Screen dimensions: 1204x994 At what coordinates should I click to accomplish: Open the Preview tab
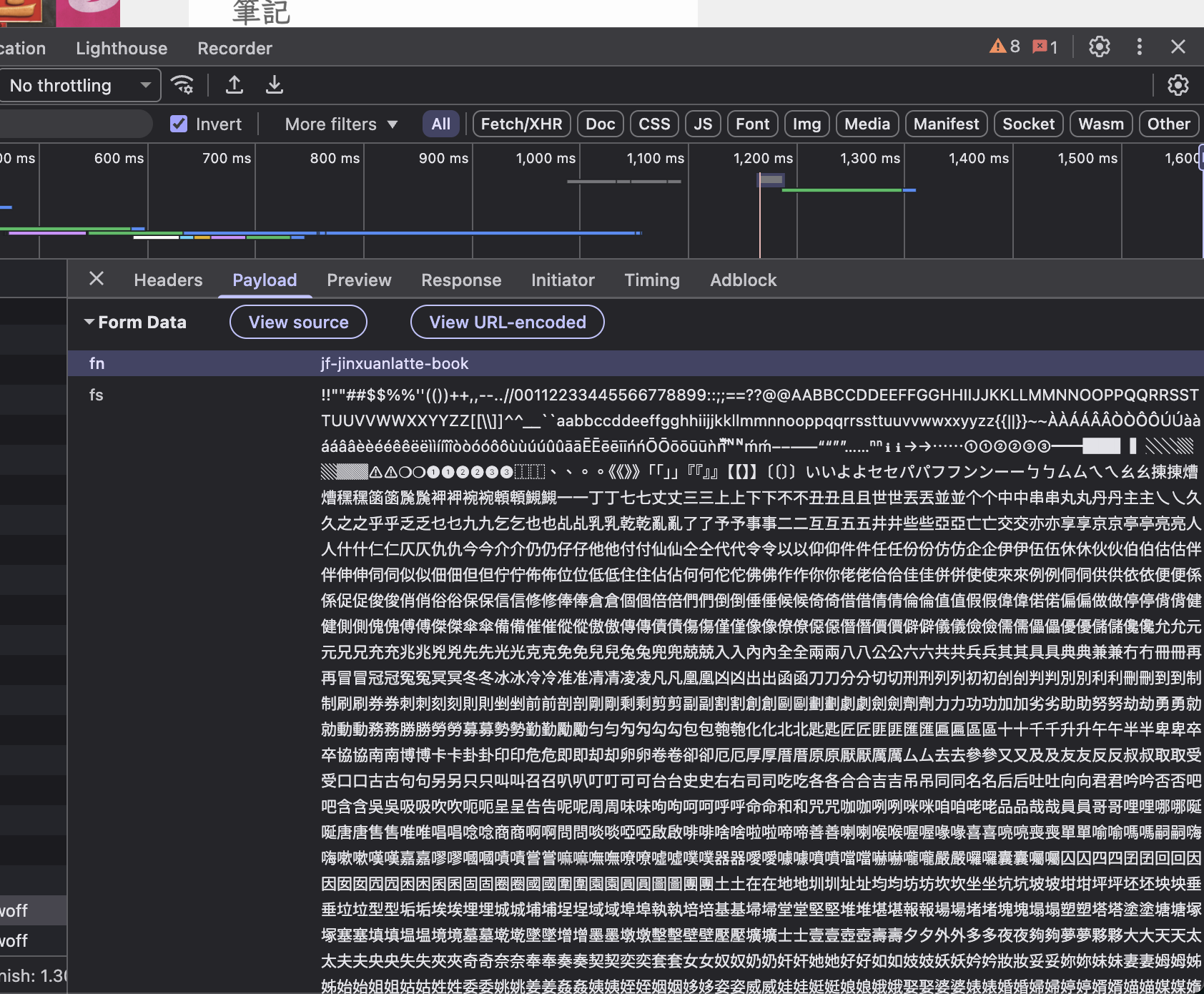(359, 280)
